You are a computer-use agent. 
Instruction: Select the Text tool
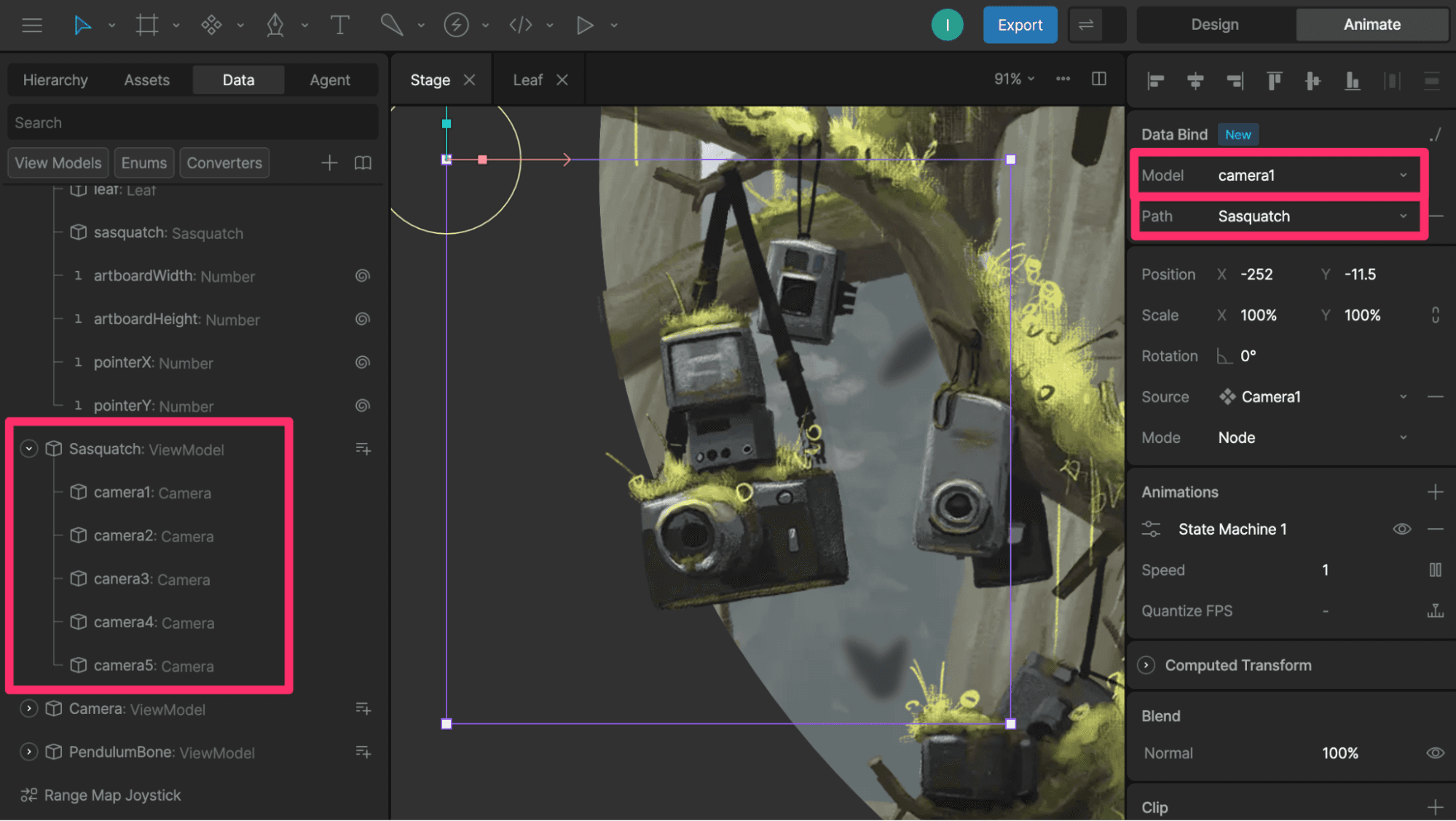[339, 25]
